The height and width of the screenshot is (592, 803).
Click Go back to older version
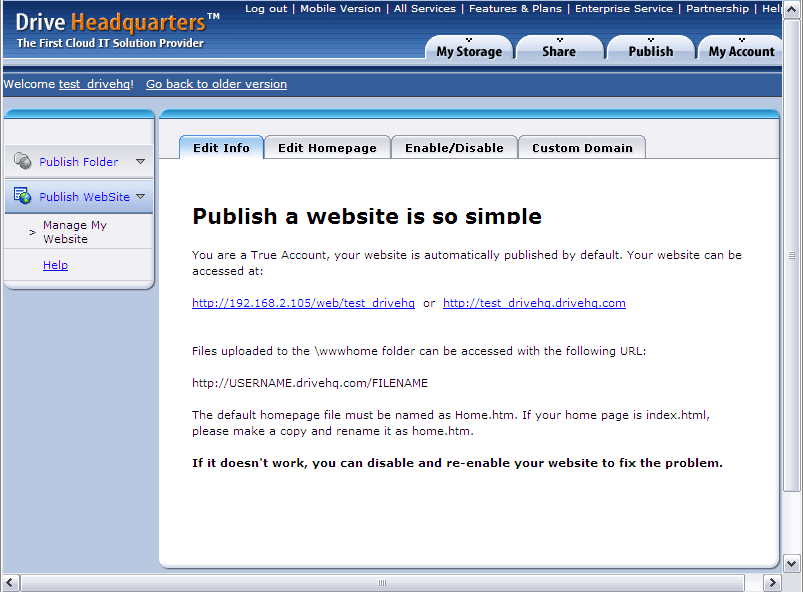click(x=216, y=84)
